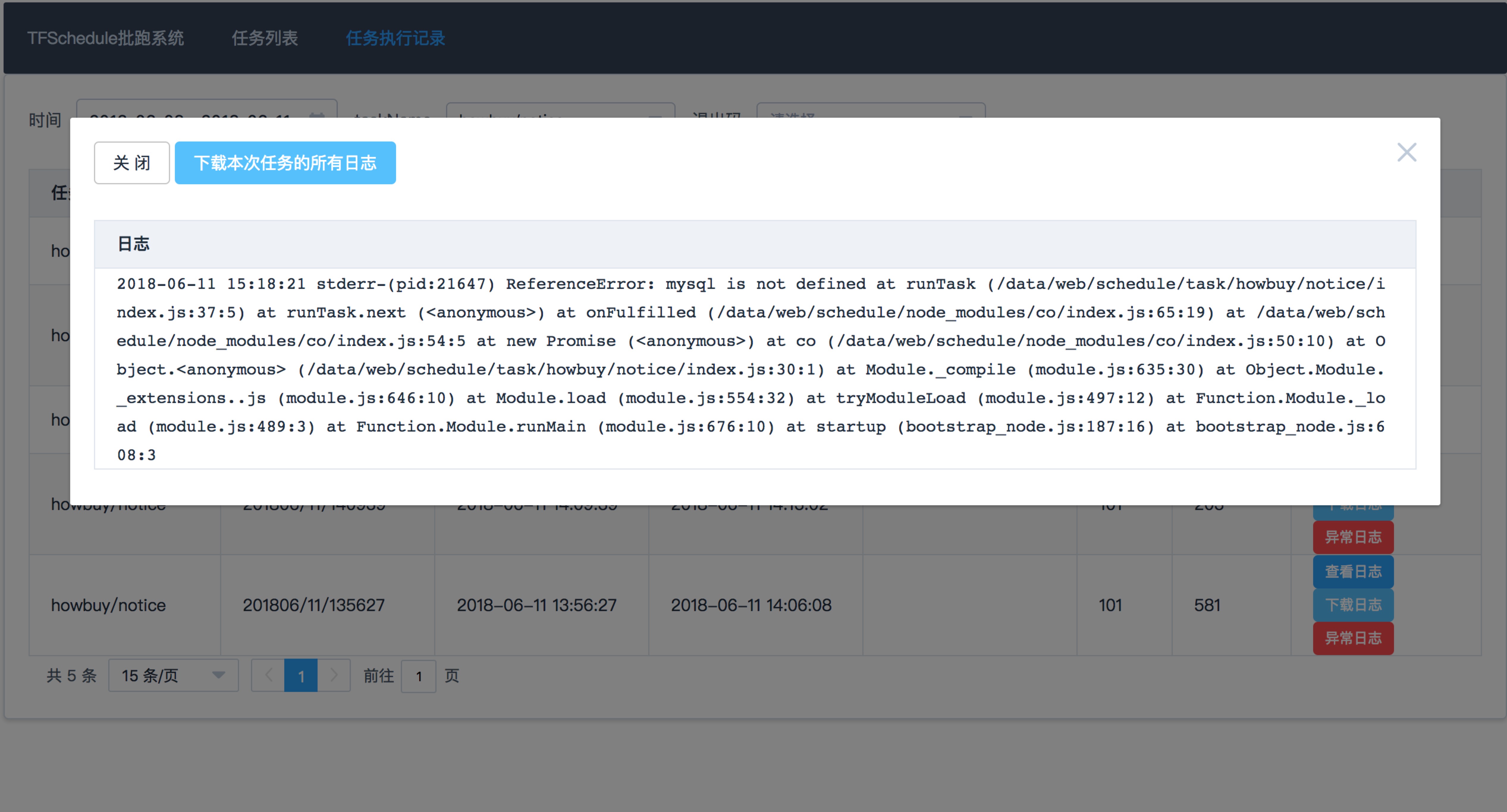The image size is (1507, 812).
Task: Click the 关闭 button in dialog
Action: [132, 163]
